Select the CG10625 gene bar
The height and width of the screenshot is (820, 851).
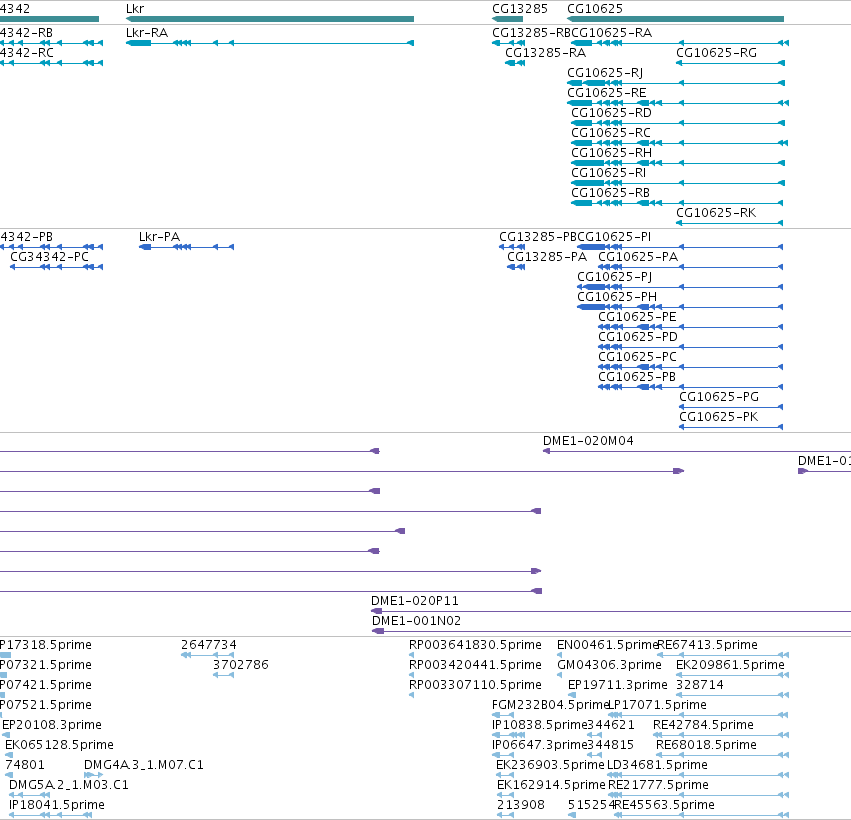[675, 19]
